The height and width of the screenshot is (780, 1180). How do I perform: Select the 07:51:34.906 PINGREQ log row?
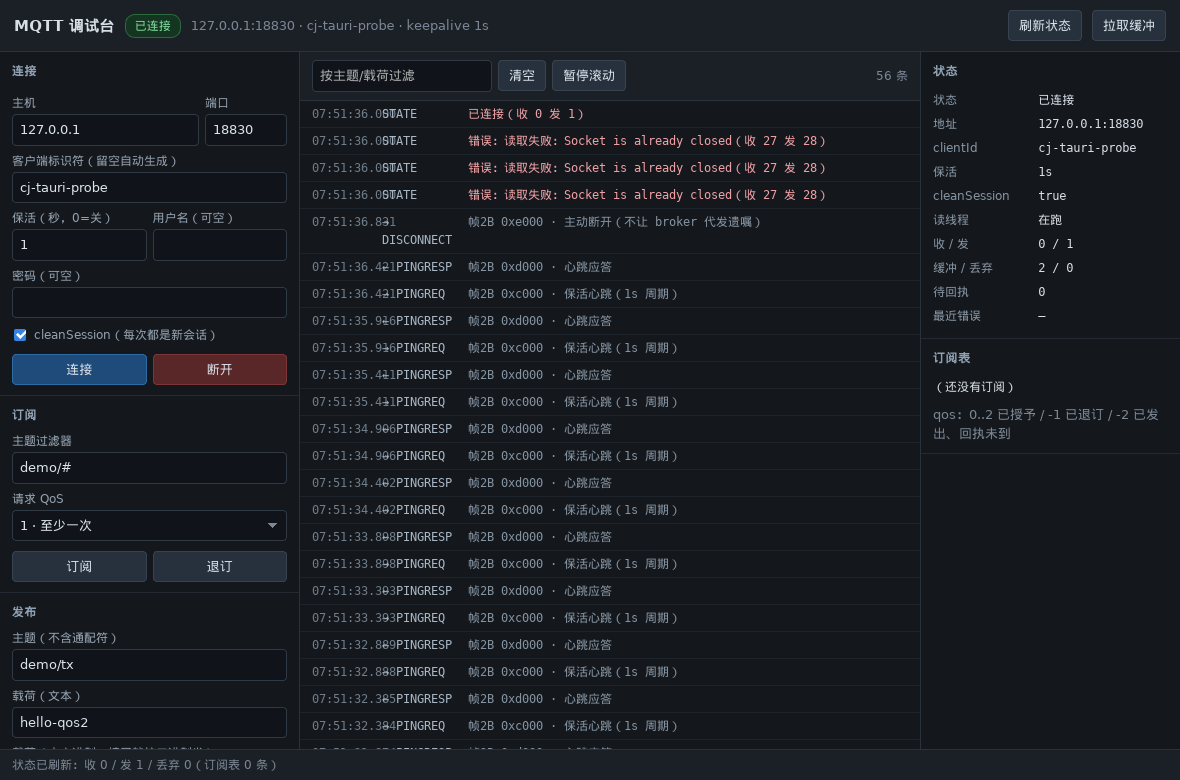pos(610,456)
